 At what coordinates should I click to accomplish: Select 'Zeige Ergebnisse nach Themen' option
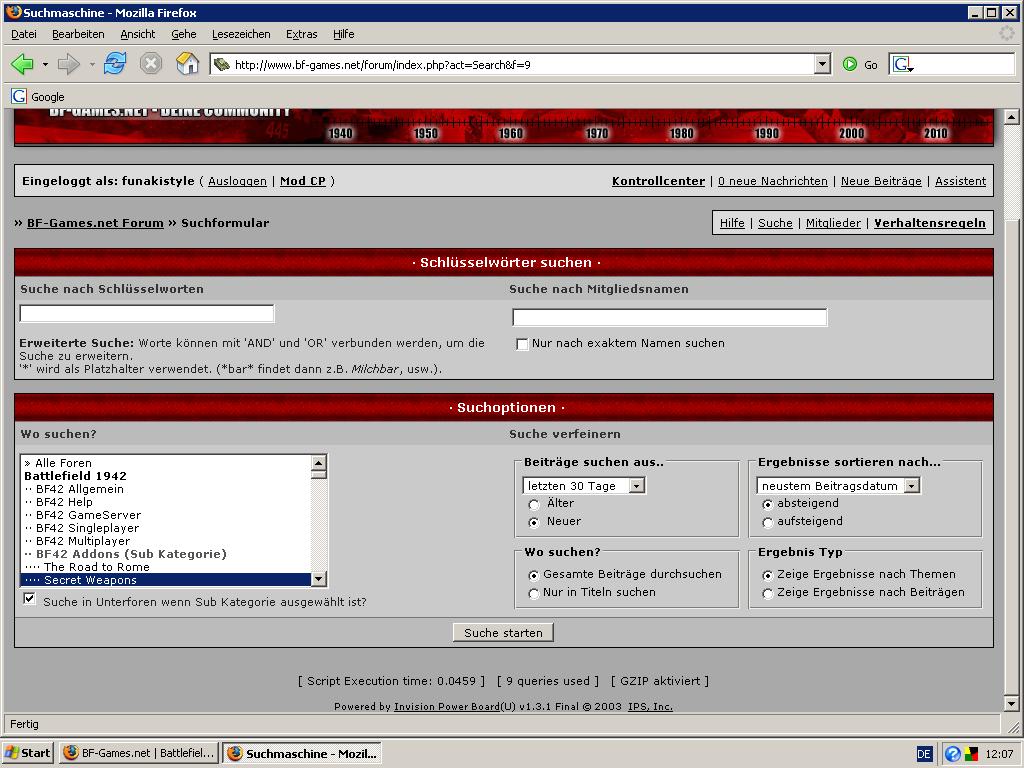click(x=767, y=575)
